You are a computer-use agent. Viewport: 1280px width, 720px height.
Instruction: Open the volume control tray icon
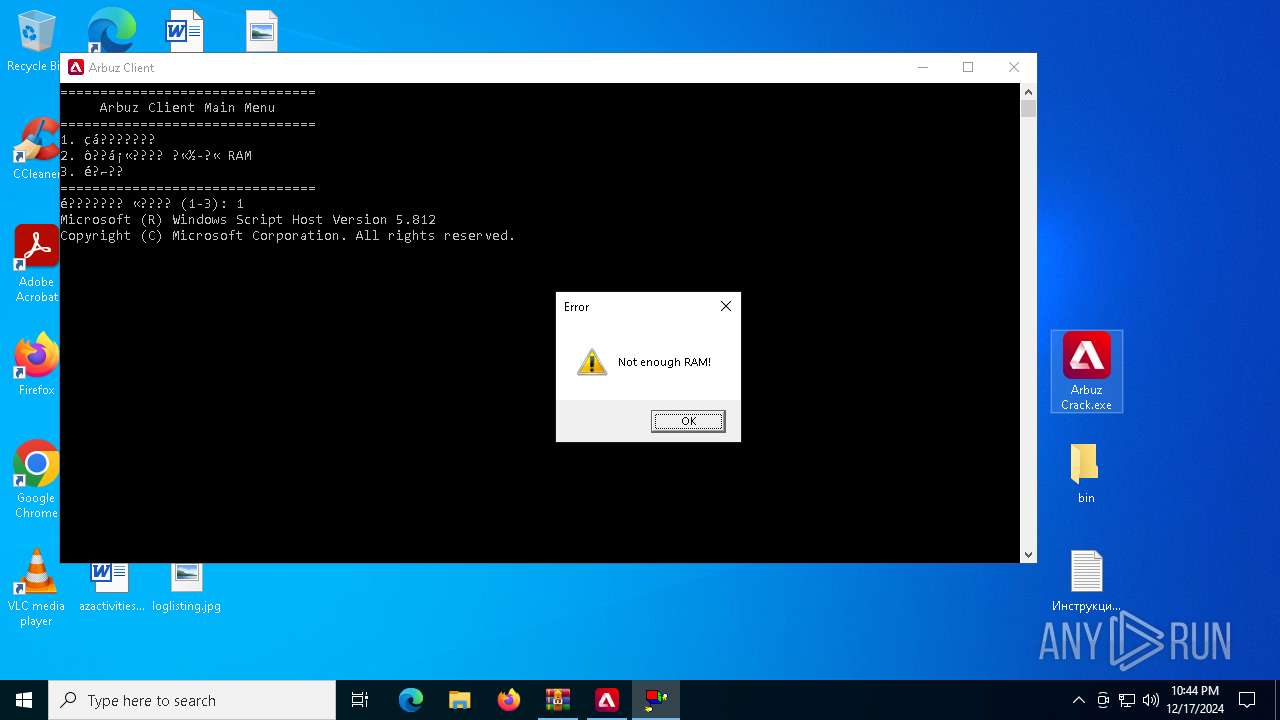tap(1151, 700)
